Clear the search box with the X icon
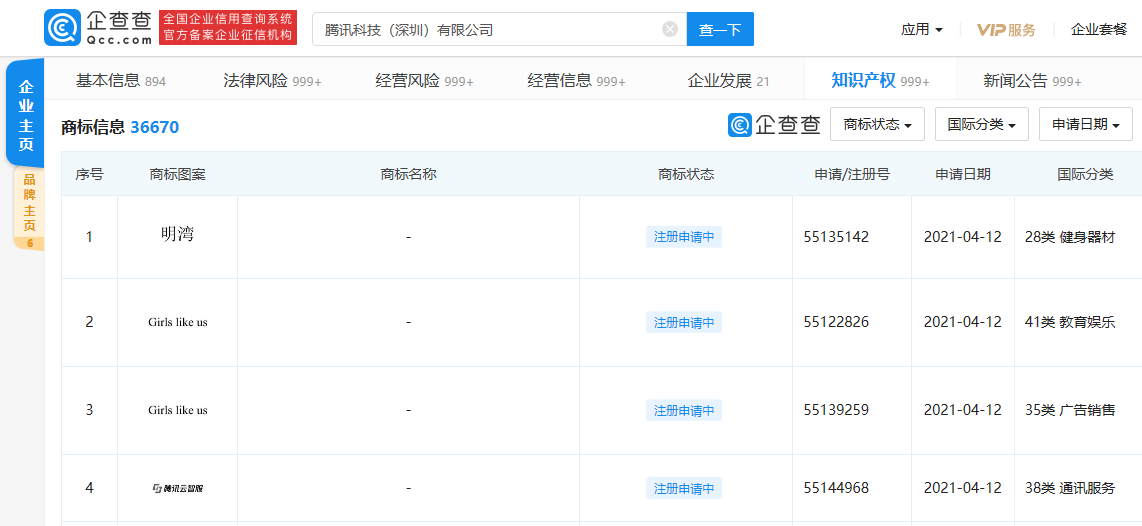Screen dimensions: 1142x526 [670, 29]
